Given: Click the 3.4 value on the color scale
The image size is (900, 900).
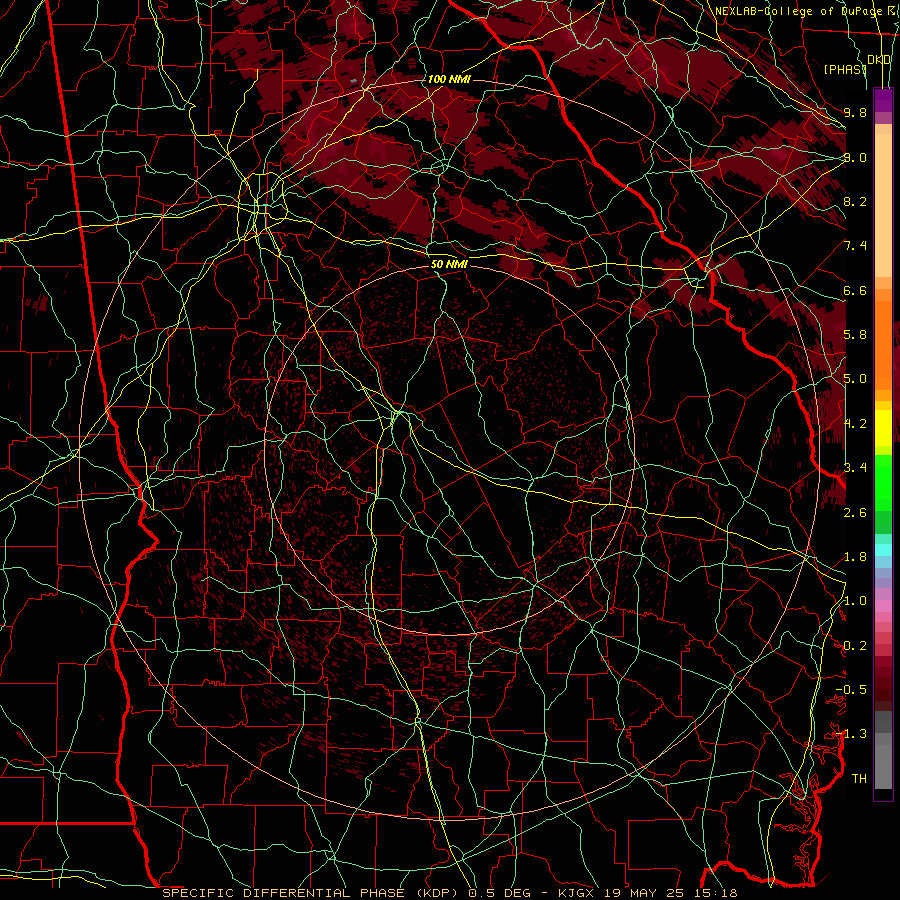Looking at the screenshot, I should pos(855,468).
